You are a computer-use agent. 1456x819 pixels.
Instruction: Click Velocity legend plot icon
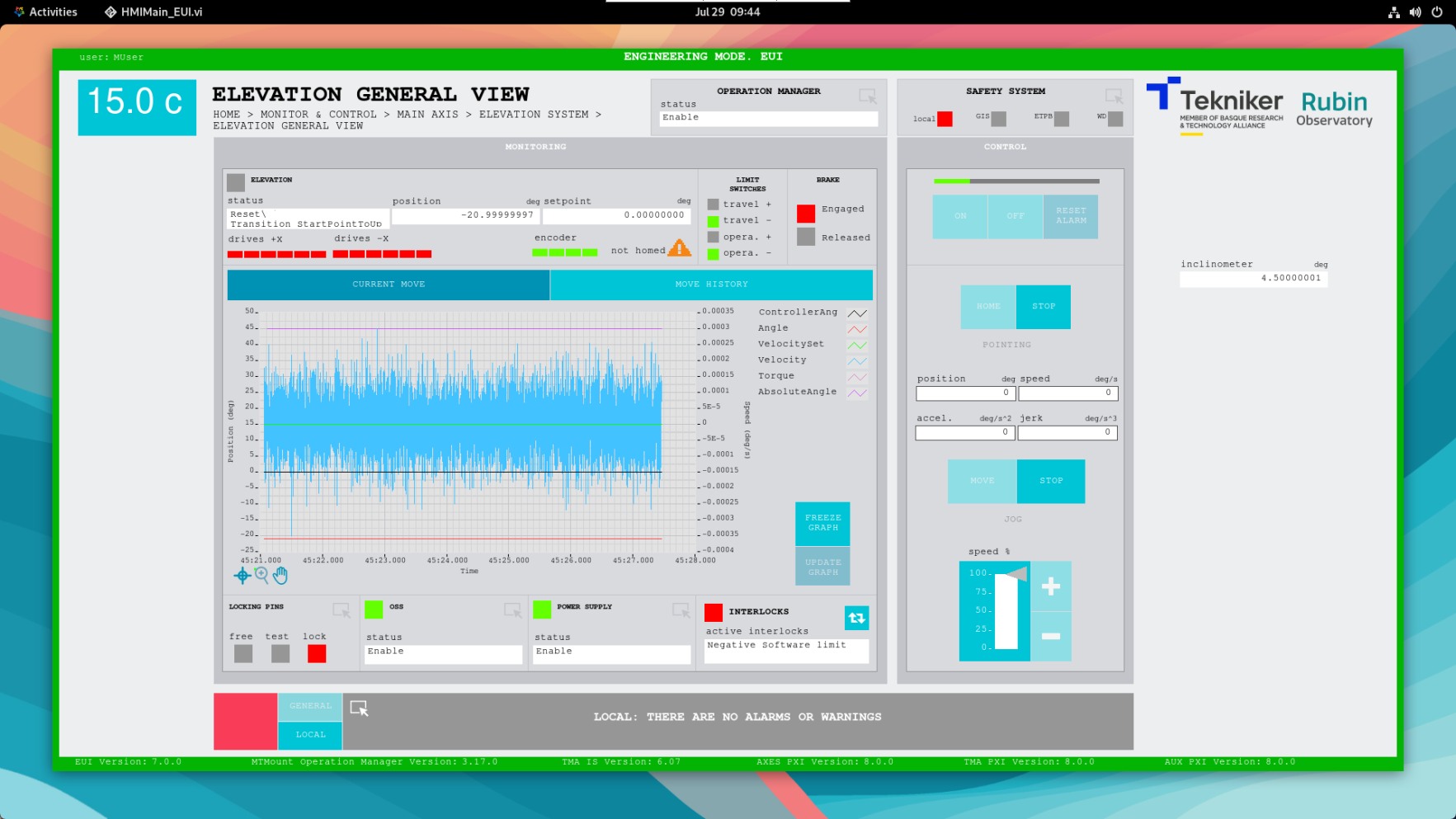click(x=857, y=361)
